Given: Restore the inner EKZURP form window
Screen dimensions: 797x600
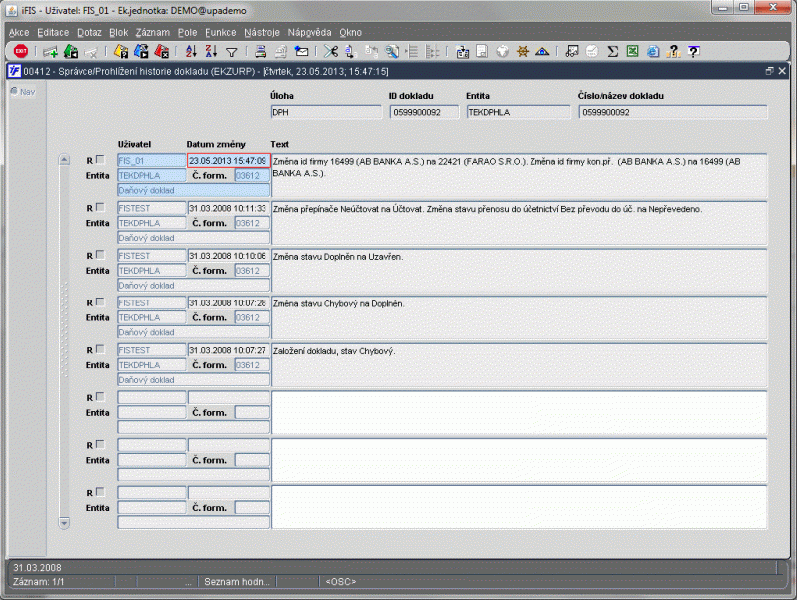Looking at the screenshot, I should [x=770, y=71].
